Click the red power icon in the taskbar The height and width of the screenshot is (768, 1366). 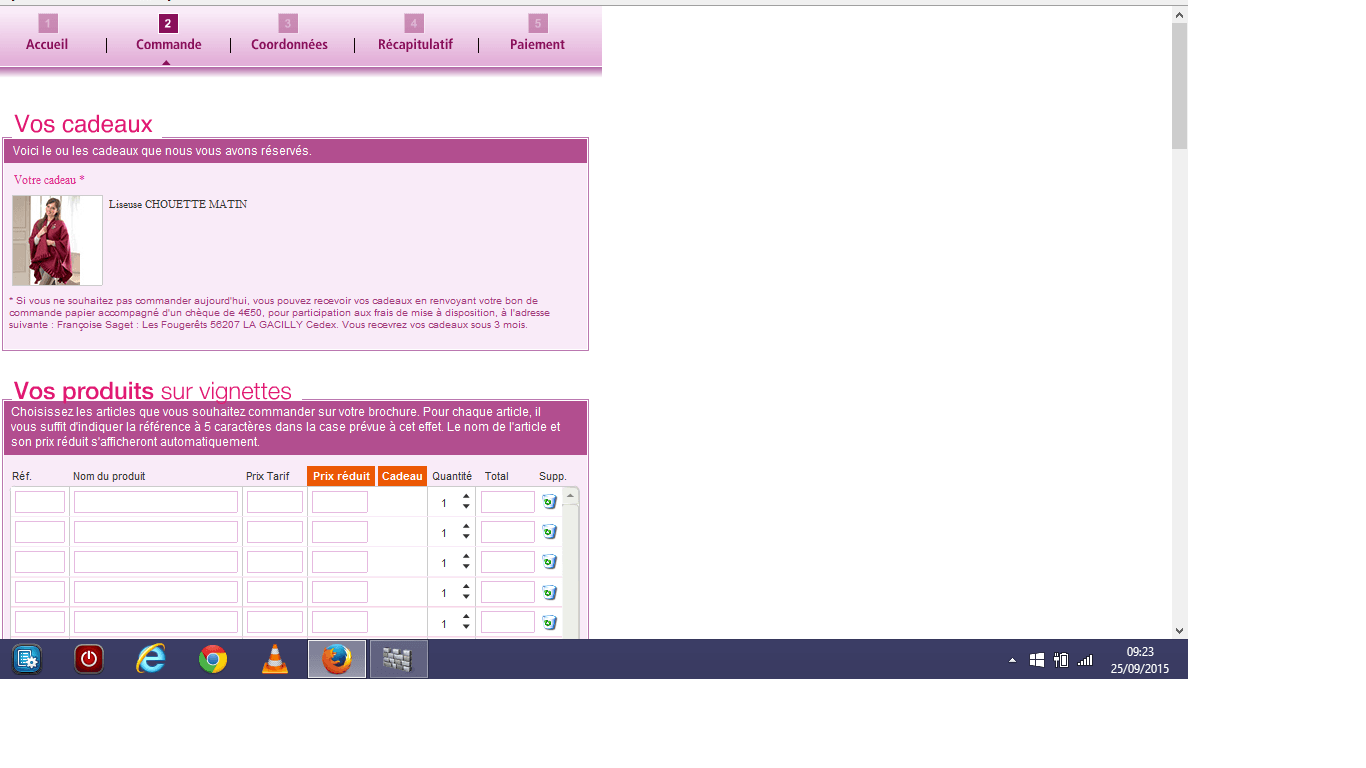[x=89, y=660]
